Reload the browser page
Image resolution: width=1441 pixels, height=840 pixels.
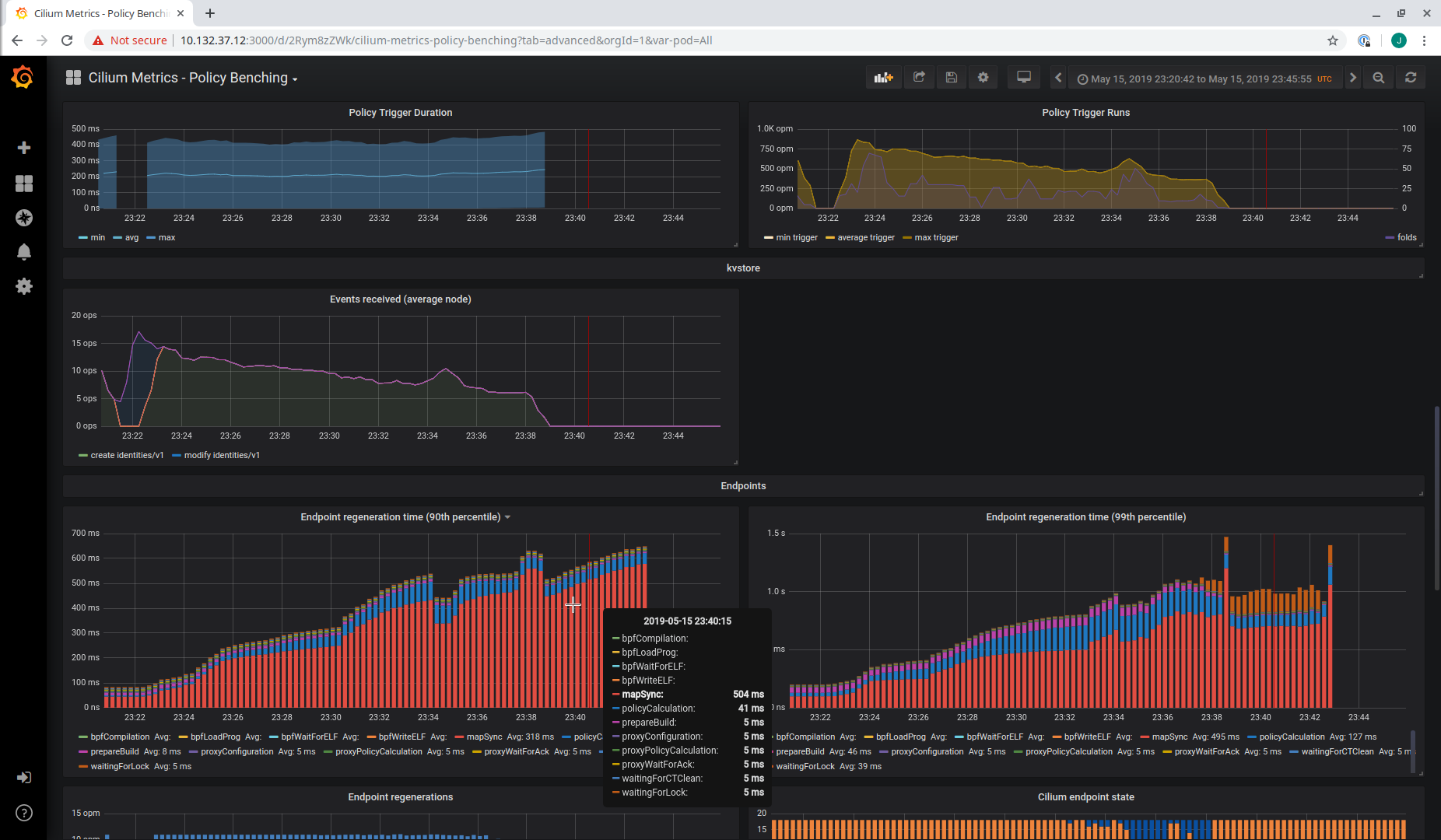click(67, 40)
